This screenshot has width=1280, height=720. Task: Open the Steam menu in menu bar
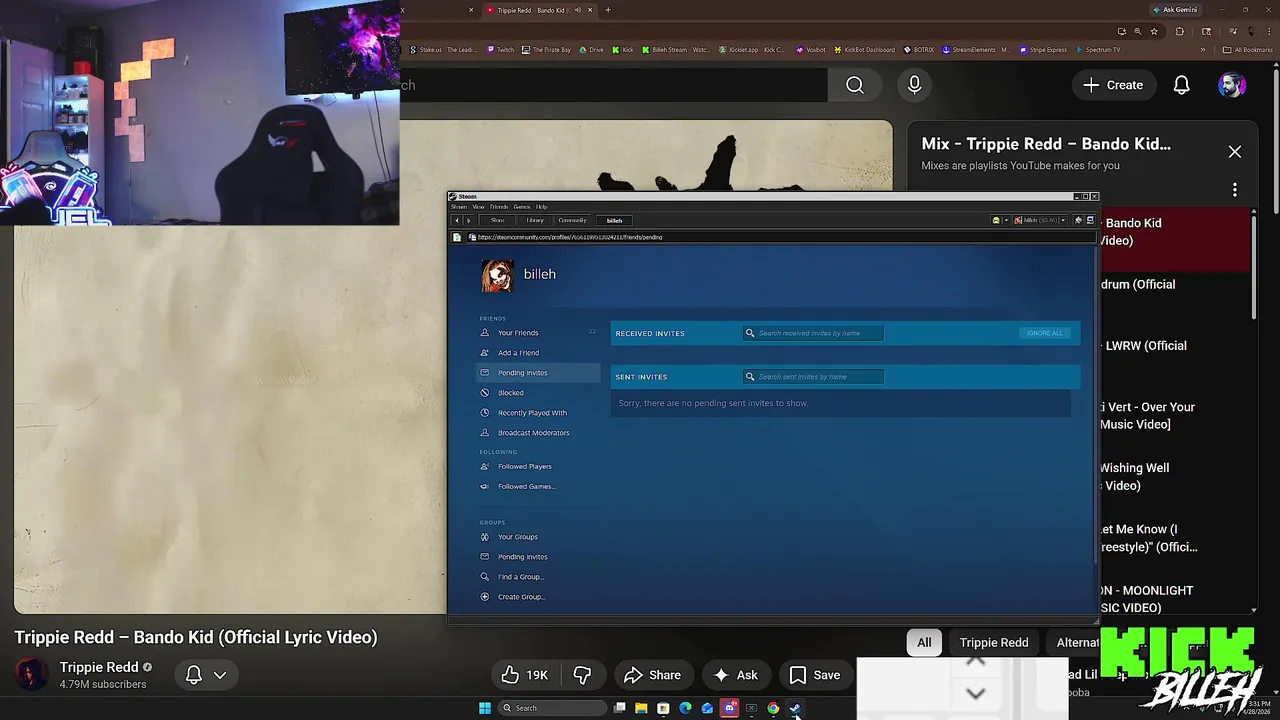click(459, 207)
